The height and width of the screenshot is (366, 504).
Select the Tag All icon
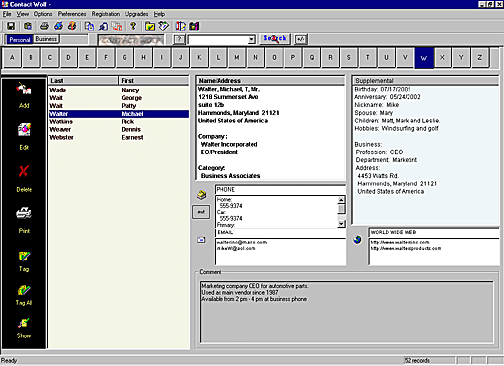tap(24, 290)
